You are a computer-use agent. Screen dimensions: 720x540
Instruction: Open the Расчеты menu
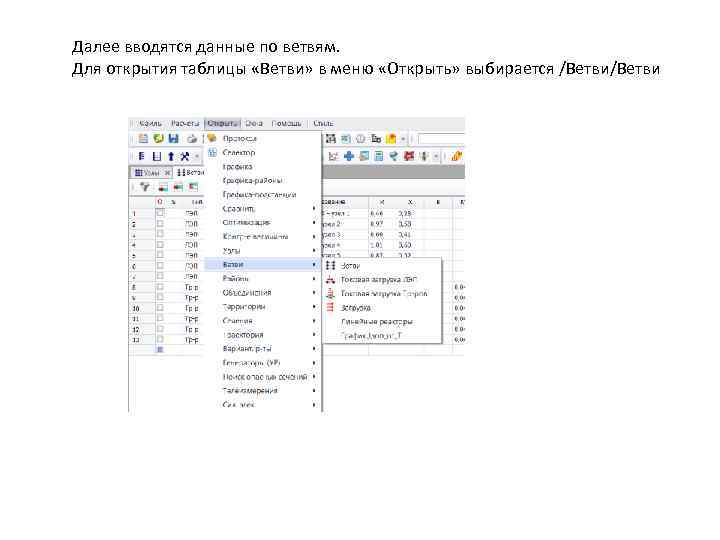tap(185, 124)
